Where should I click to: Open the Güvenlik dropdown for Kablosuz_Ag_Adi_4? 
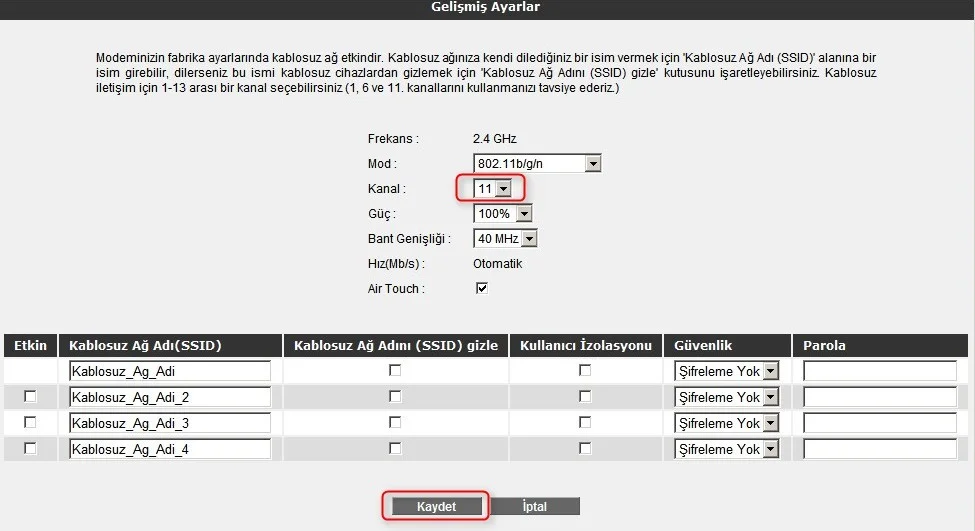click(x=726, y=449)
